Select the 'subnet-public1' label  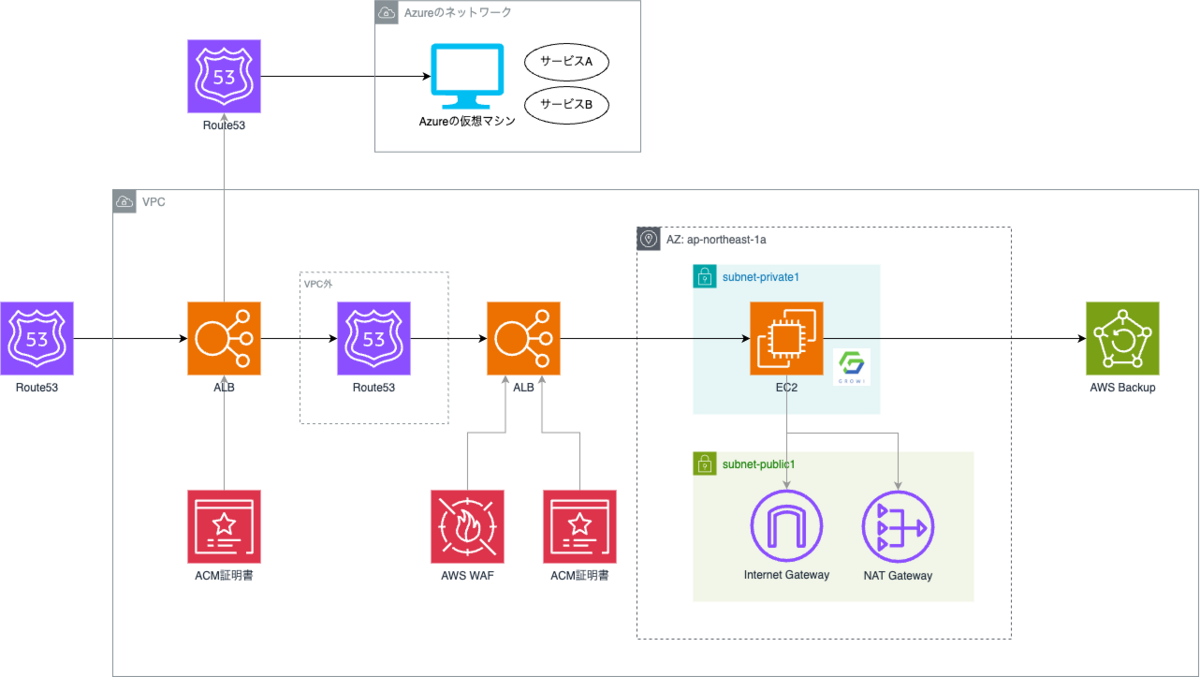759,464
